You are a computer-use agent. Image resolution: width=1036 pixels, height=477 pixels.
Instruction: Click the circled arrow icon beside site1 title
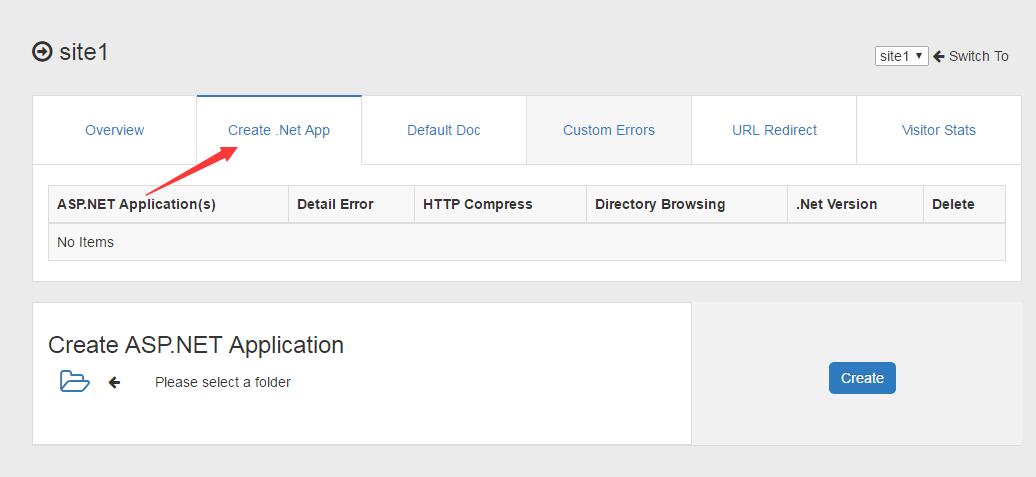point(42,52)
